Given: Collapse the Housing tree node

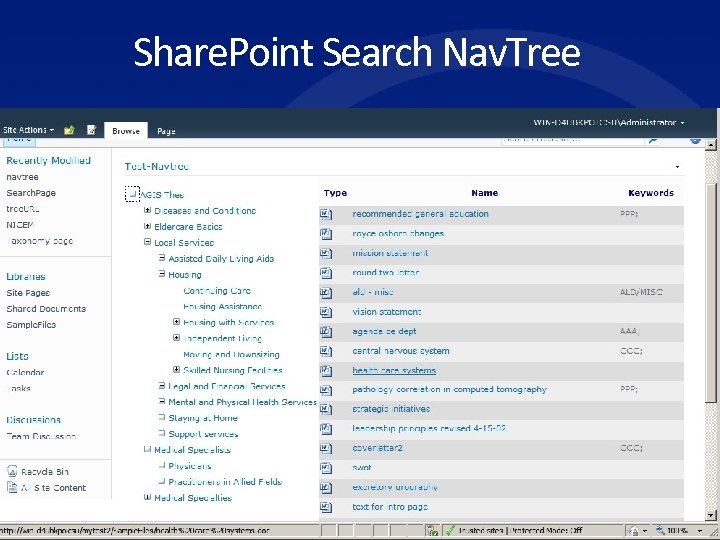Looking at the screenshot, I should pos(162,274).
